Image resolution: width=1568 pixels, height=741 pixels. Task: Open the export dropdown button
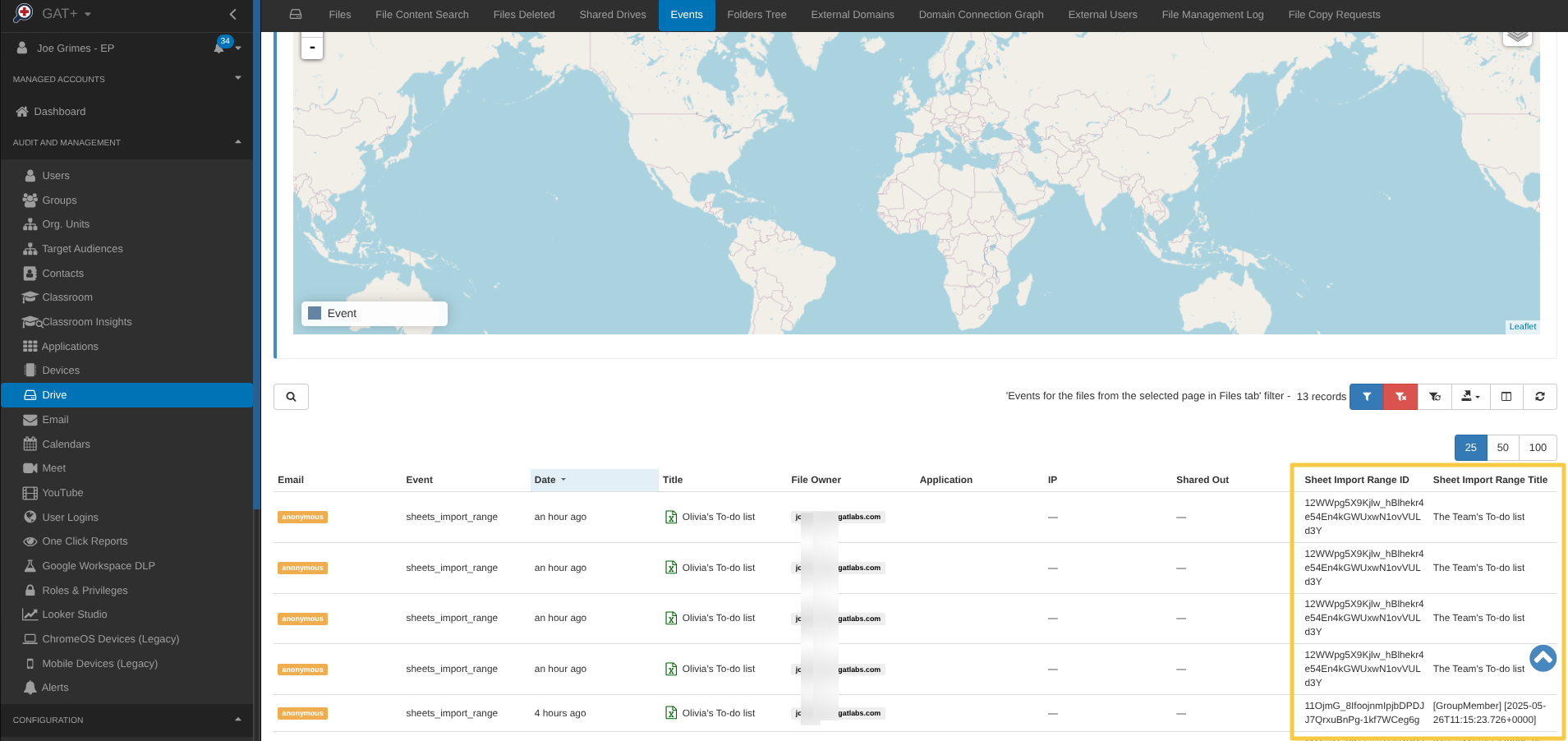point(1470,397)
